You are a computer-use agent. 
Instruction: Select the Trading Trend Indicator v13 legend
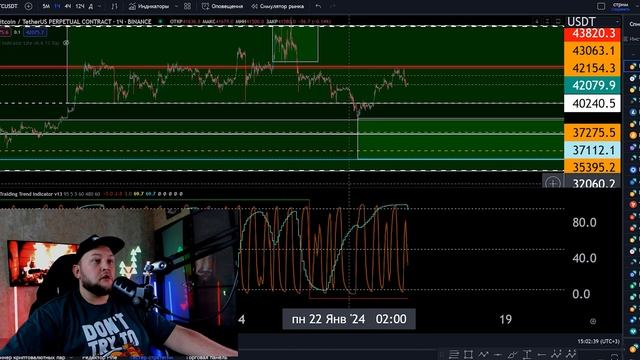click(x=31, y=194)
